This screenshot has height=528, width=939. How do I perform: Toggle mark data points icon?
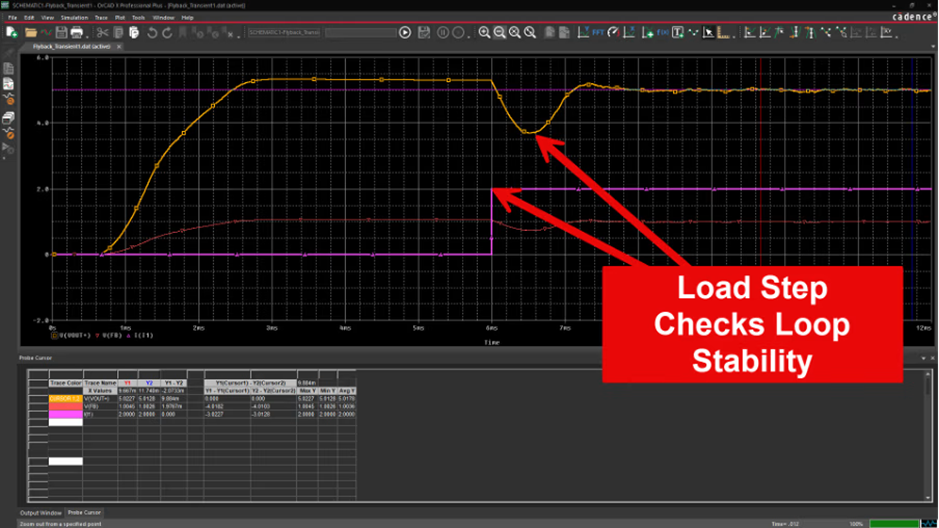click(x=693, y=32)
